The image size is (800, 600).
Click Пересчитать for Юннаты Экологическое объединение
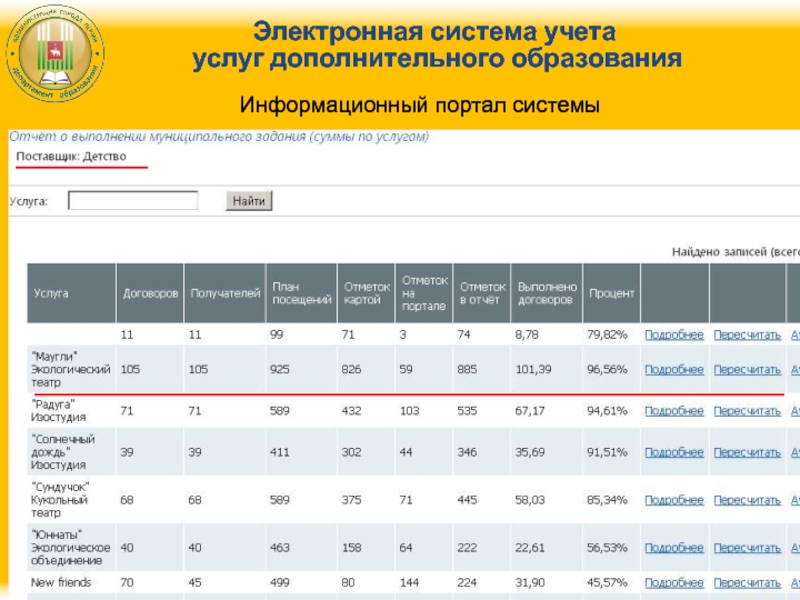click(x=746, y=547)
